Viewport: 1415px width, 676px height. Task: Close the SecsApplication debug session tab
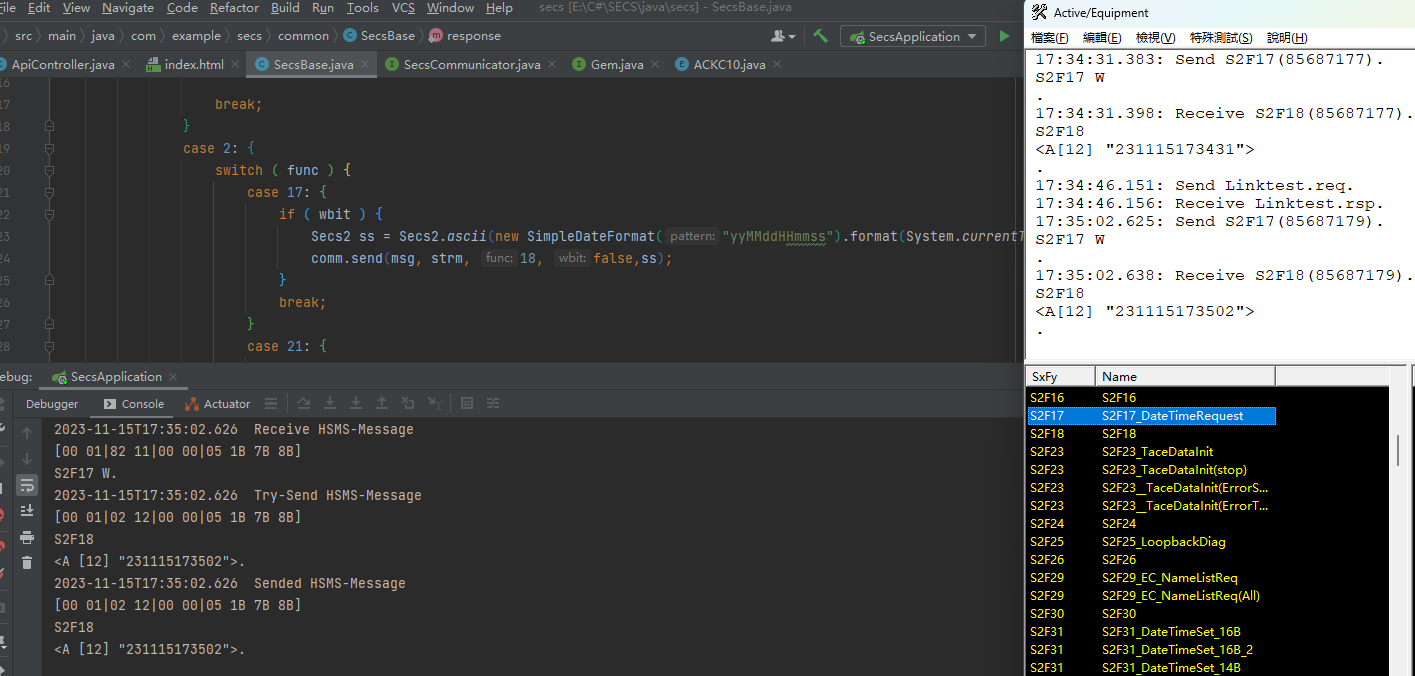[x=173, y=377]
